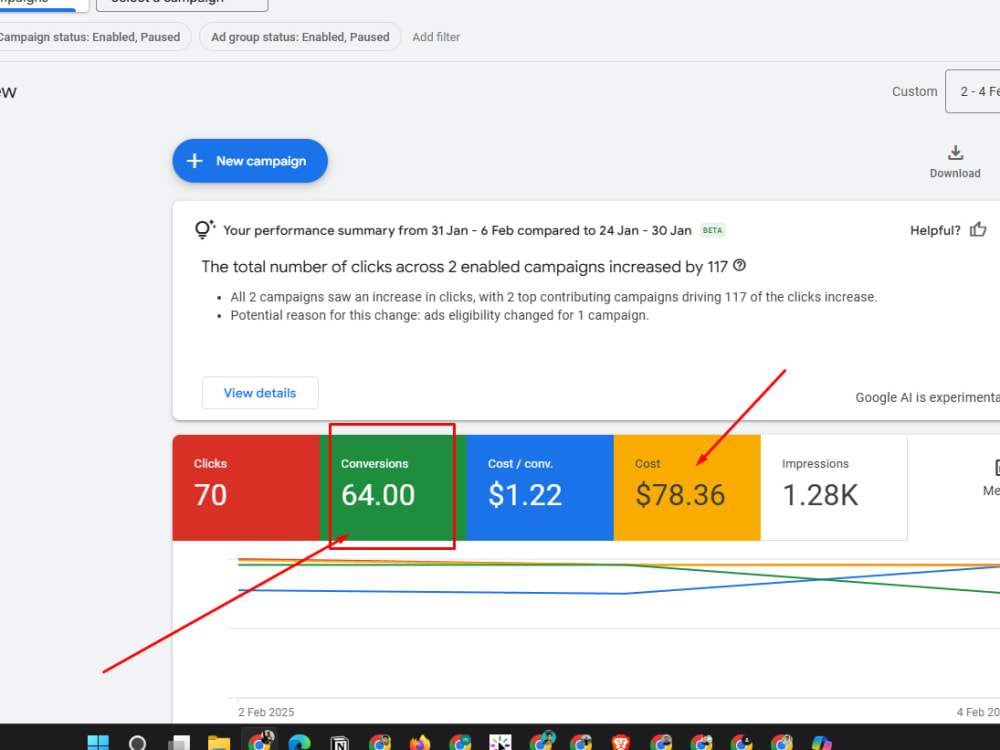This screenshot has width=1000, height=750.
Task: Select the white Impressions metric card
Action: click(x=834, y=488)
